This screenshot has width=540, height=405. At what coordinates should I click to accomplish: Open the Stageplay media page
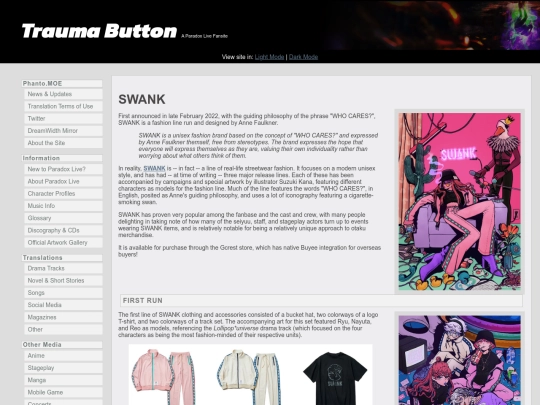coord(63,368)
